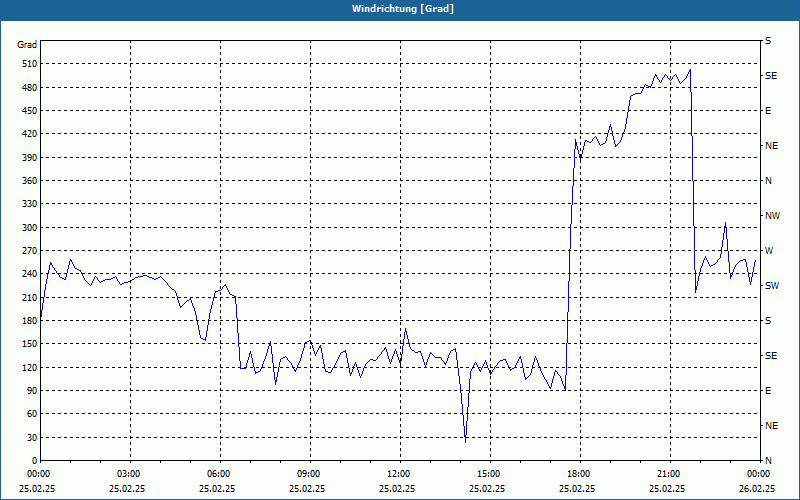Select the W compass label
800x500 pixels.
click(x=769, y=251)
